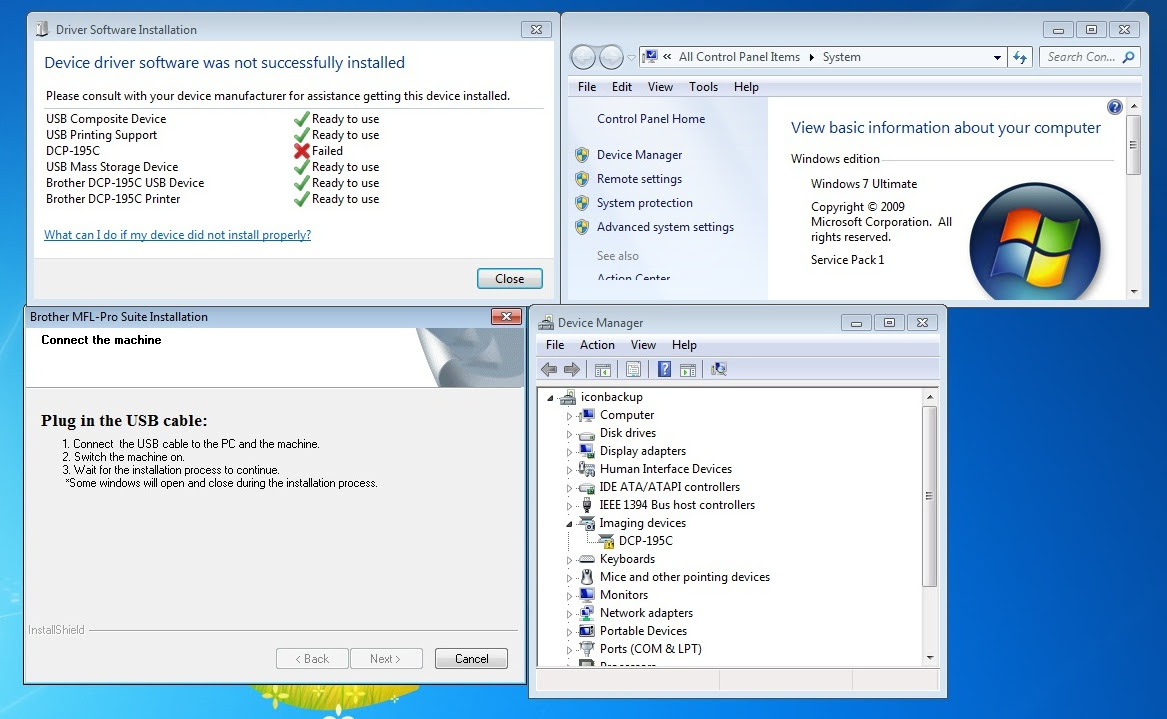Click the Keyboards icon in the device tree
Image resolution: width=1167 pixels, height=719 pixels.
[586, 559]
